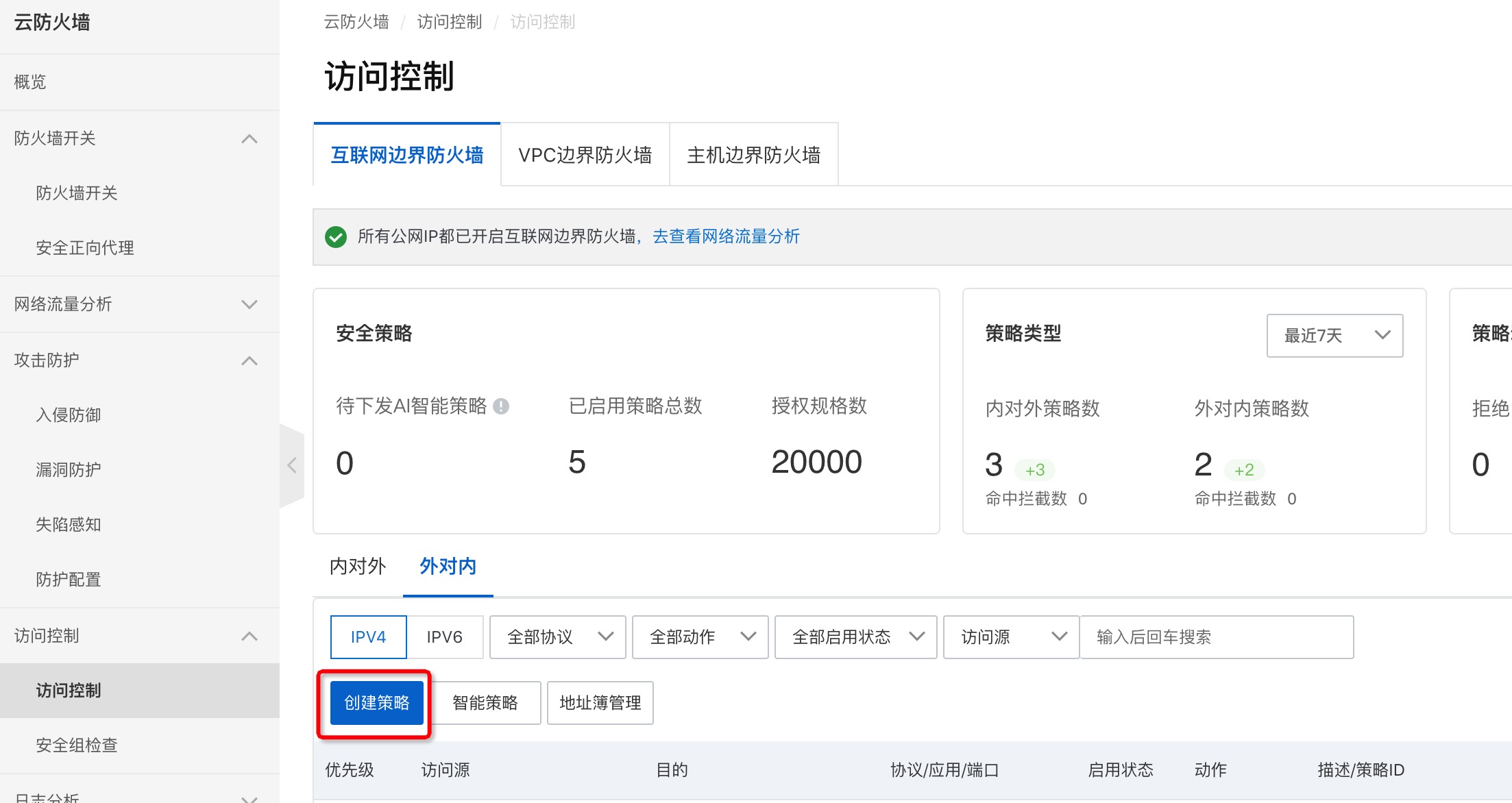Collapse the 防火墙开关 menu section
Image resolution: width=1512 pixels, height=803 pixels.
[249, 139]
